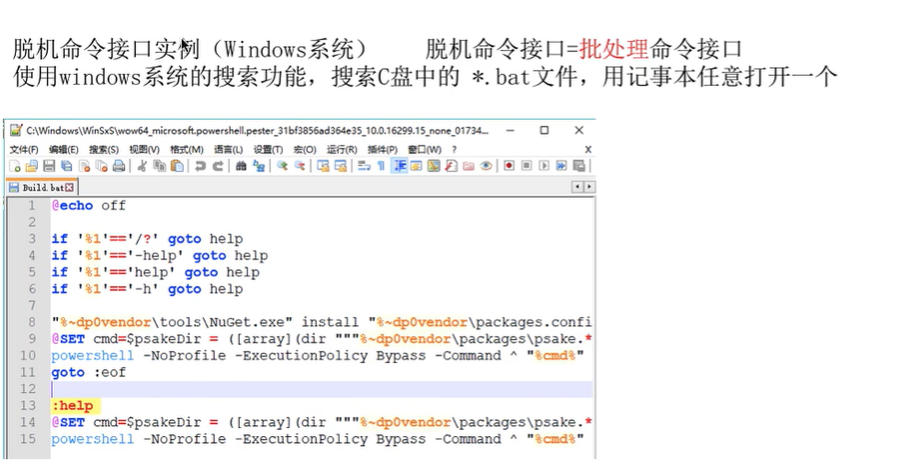Click the Synchronize horizontal scrolling icon
The width and height of the screenshot is (918, 467).
click(340, 166)
